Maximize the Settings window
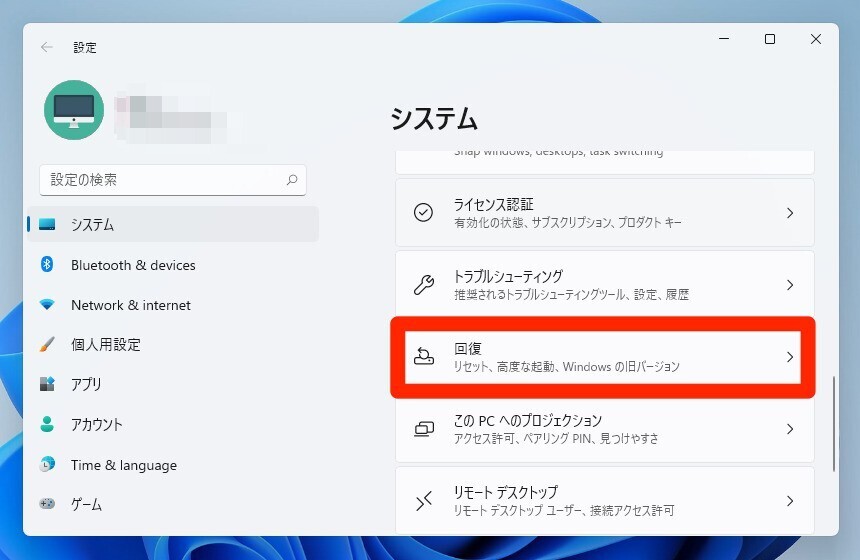Viewport: 860px width, 560px height. [770, 39]
